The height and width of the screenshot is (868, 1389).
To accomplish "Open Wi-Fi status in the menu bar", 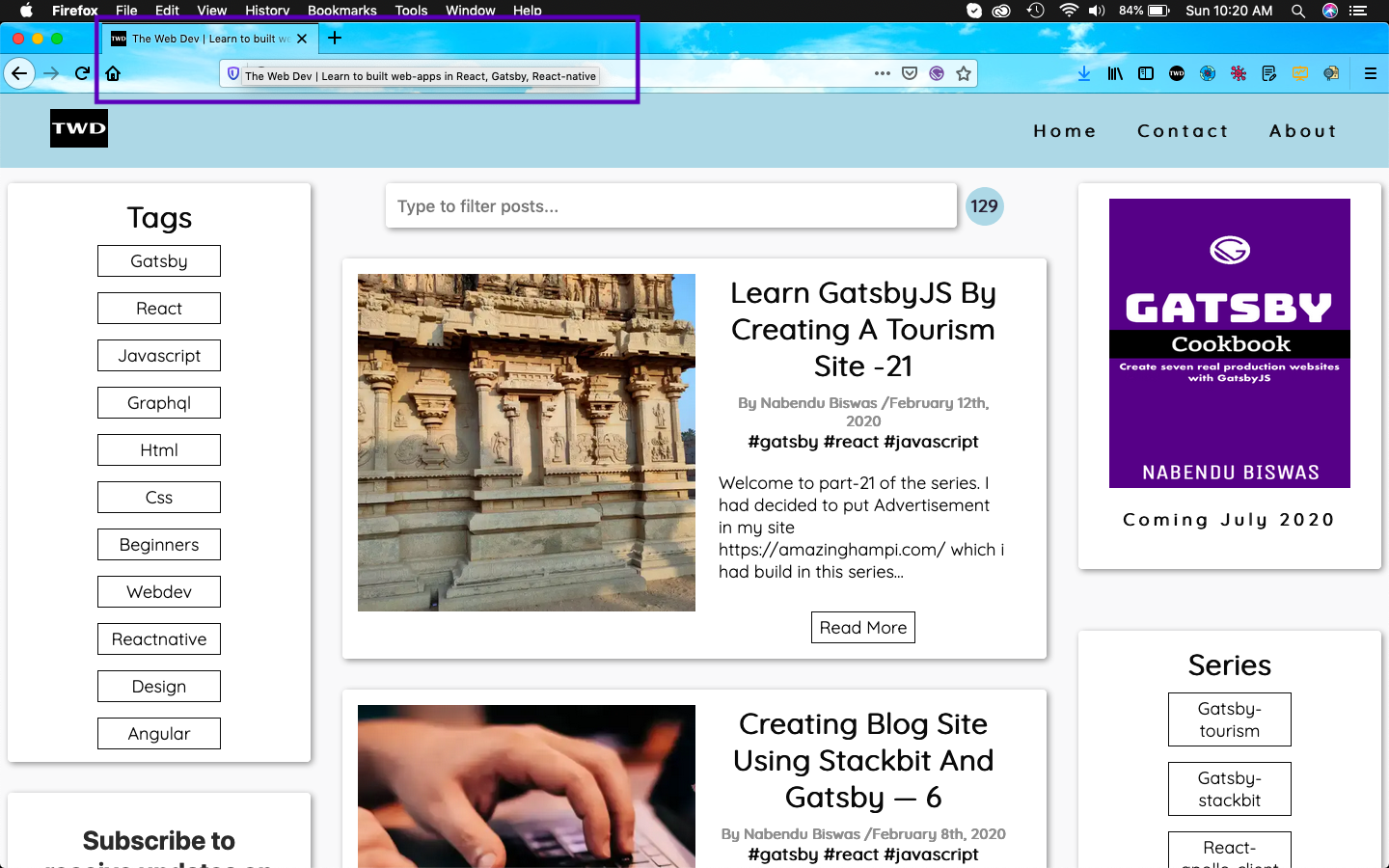I will [x=1069, y=11].
